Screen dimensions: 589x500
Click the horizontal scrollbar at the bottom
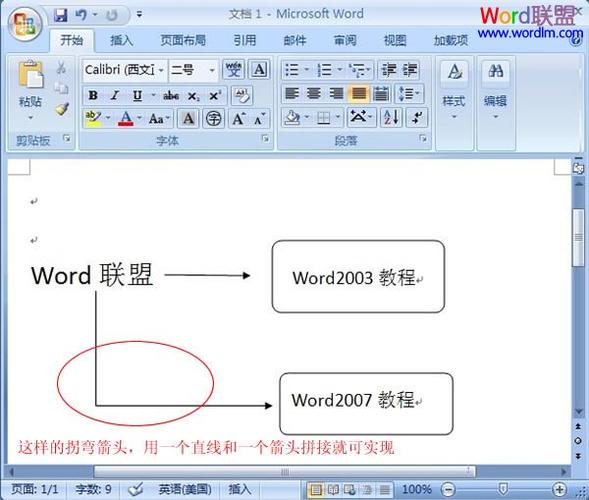point(285,471)
